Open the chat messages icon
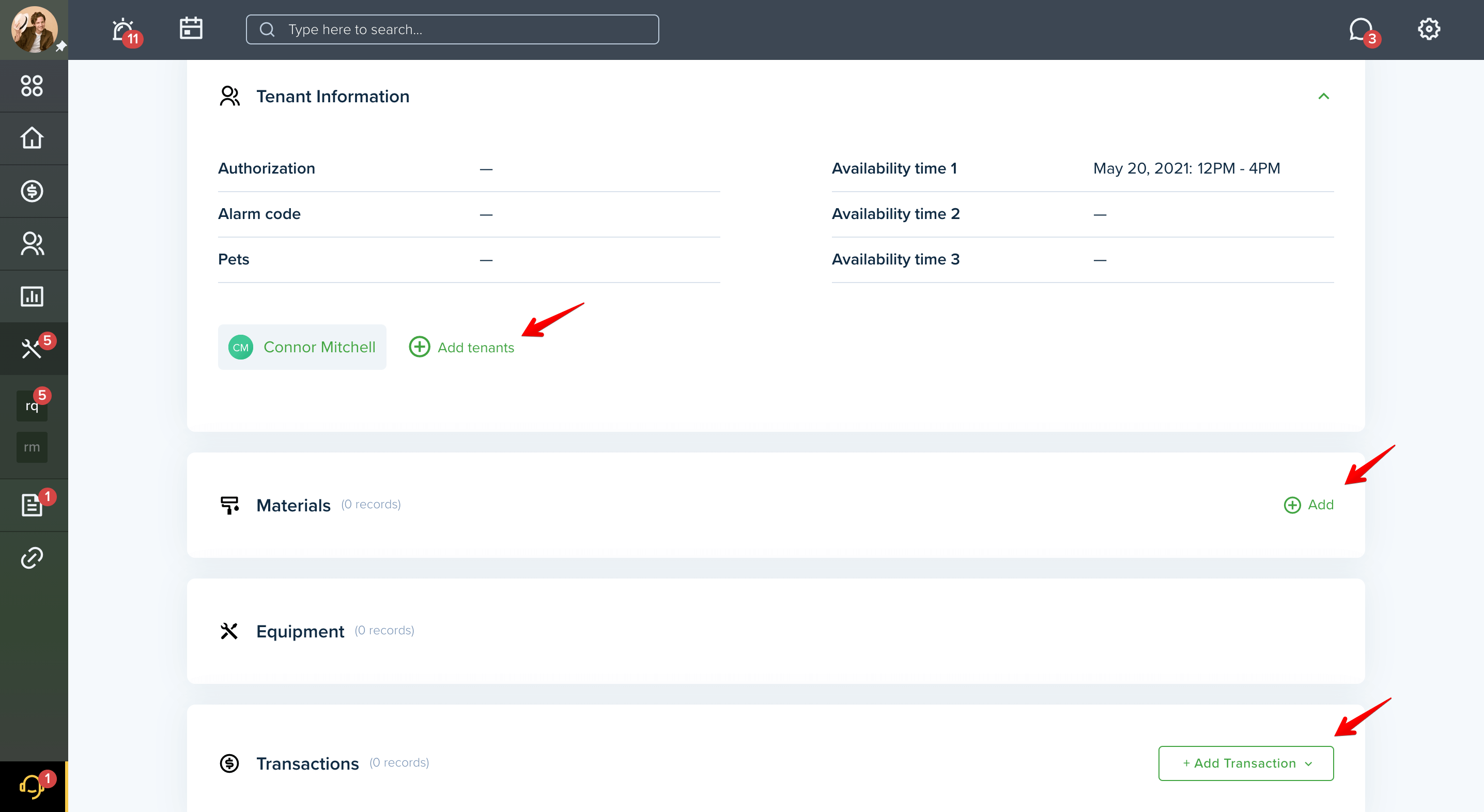The height and width of the screenshot is (812, 1484). point(1361,29)
